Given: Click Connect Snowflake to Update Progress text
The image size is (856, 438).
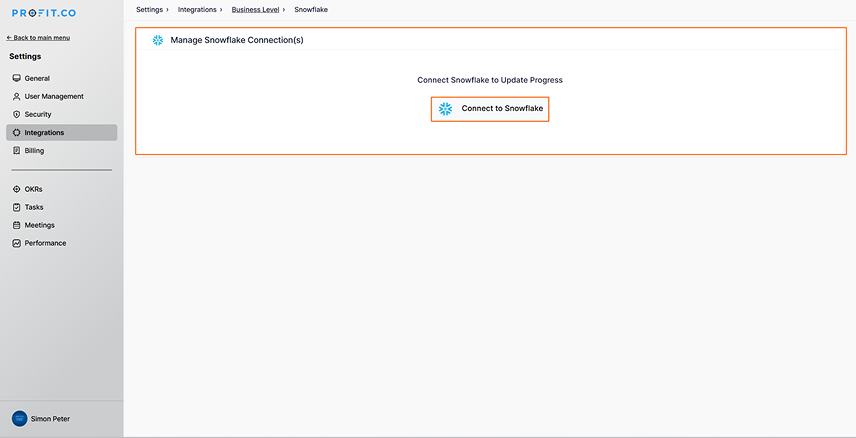Looking at the screenshot, I should click(x=490, y=80).
